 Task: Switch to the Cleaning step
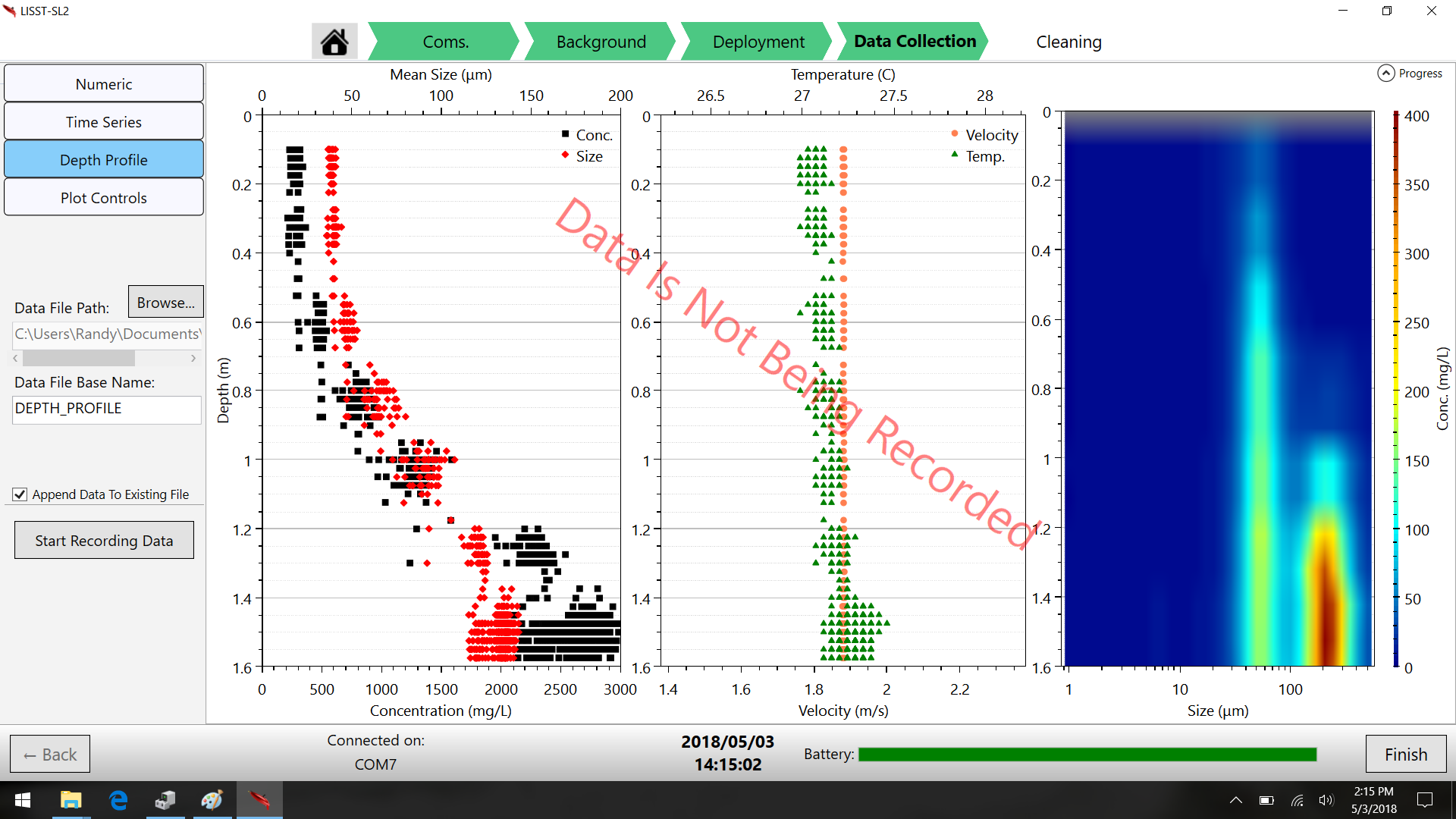(x=1068, y=42)
